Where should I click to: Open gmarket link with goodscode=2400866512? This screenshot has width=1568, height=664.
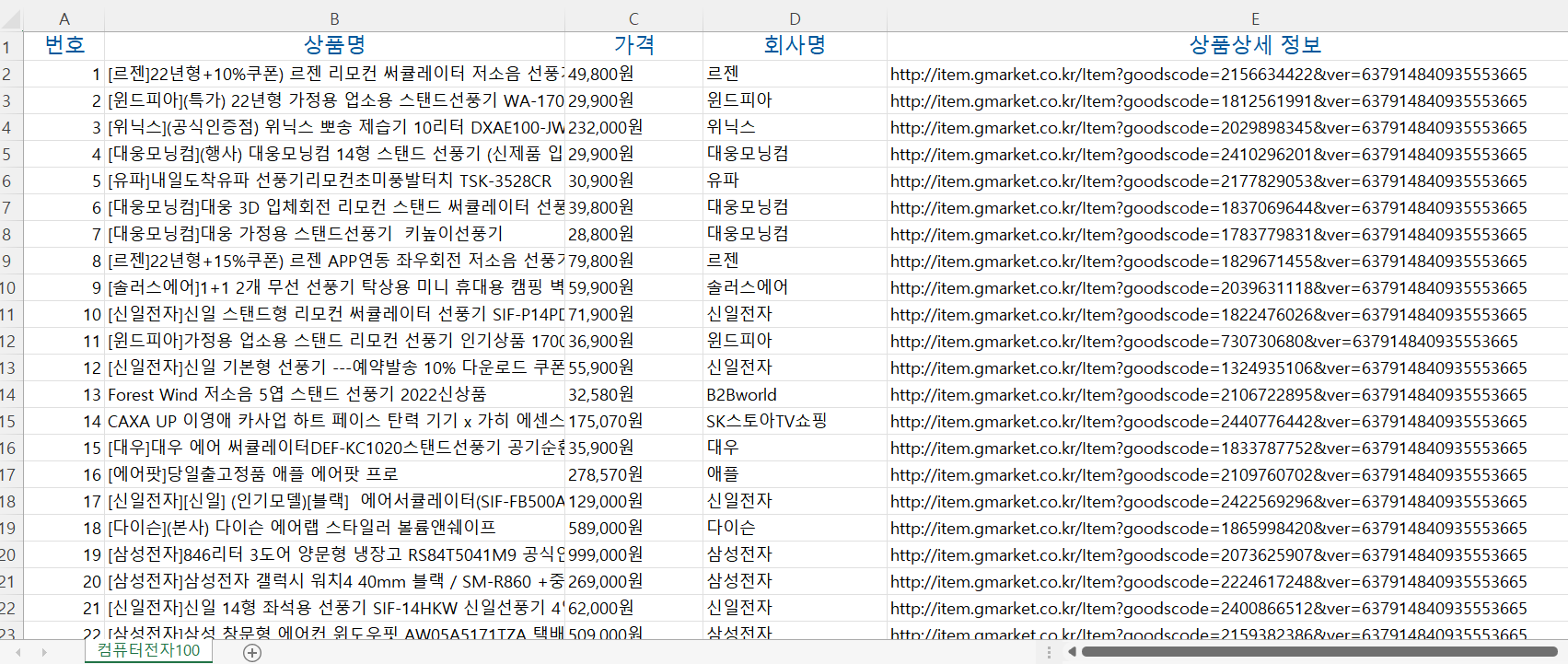click(1208, 609)
